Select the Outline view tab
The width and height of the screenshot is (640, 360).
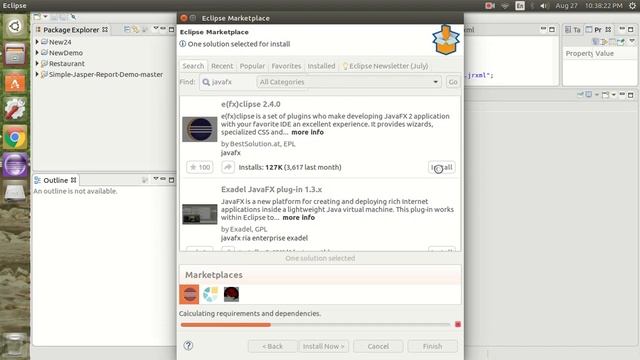56,180
